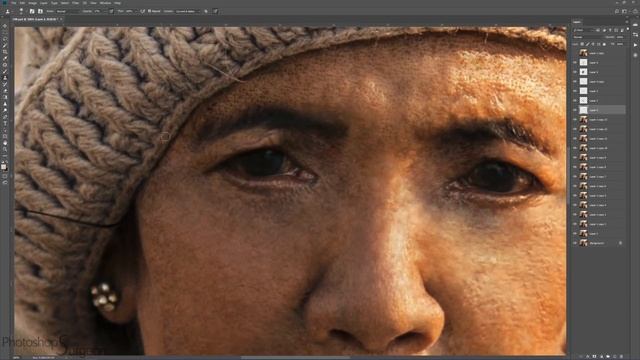The width and height of the screenshot is (640, 360).
Task: Open the Filter menu
Action: (76, 3)
